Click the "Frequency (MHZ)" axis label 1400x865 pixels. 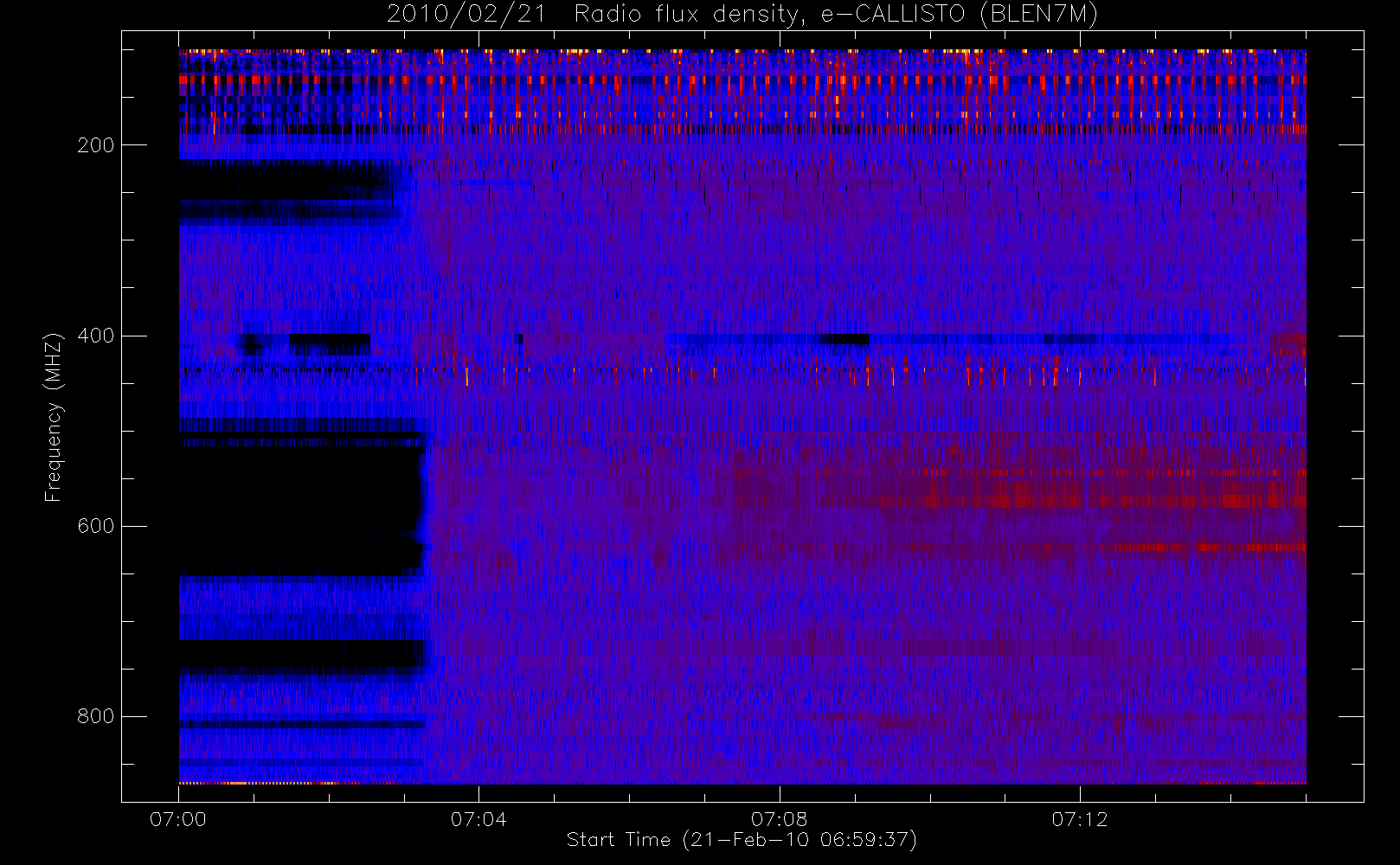[x=53, y=417]
